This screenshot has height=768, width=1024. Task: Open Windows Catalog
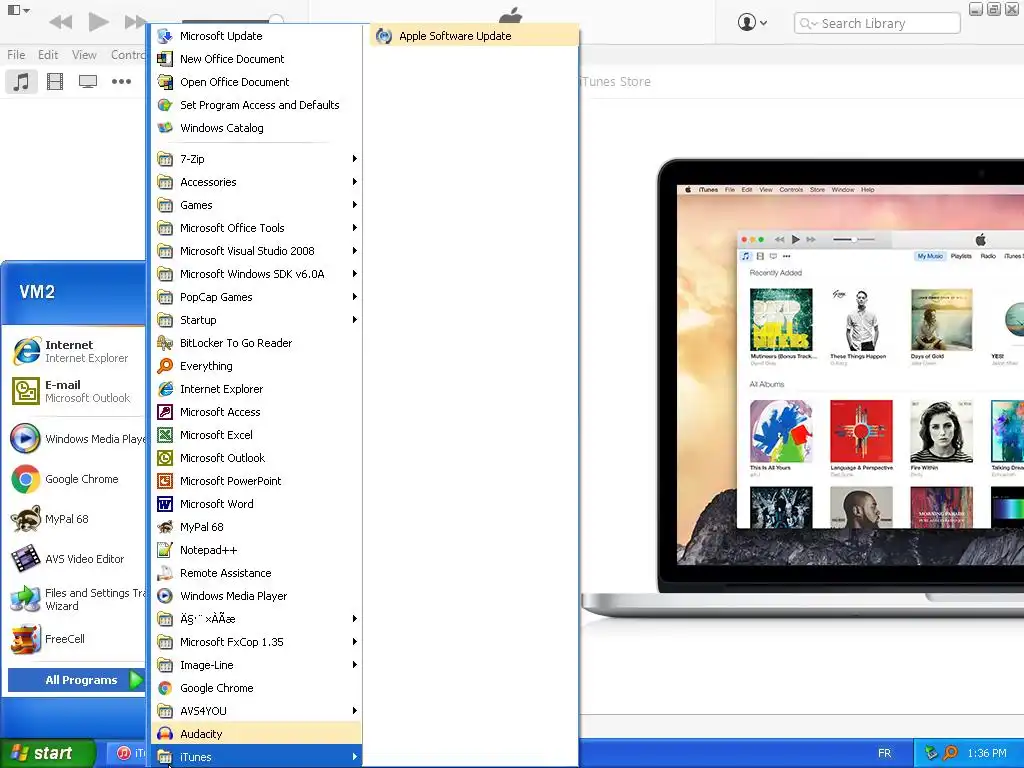point(256,128)
